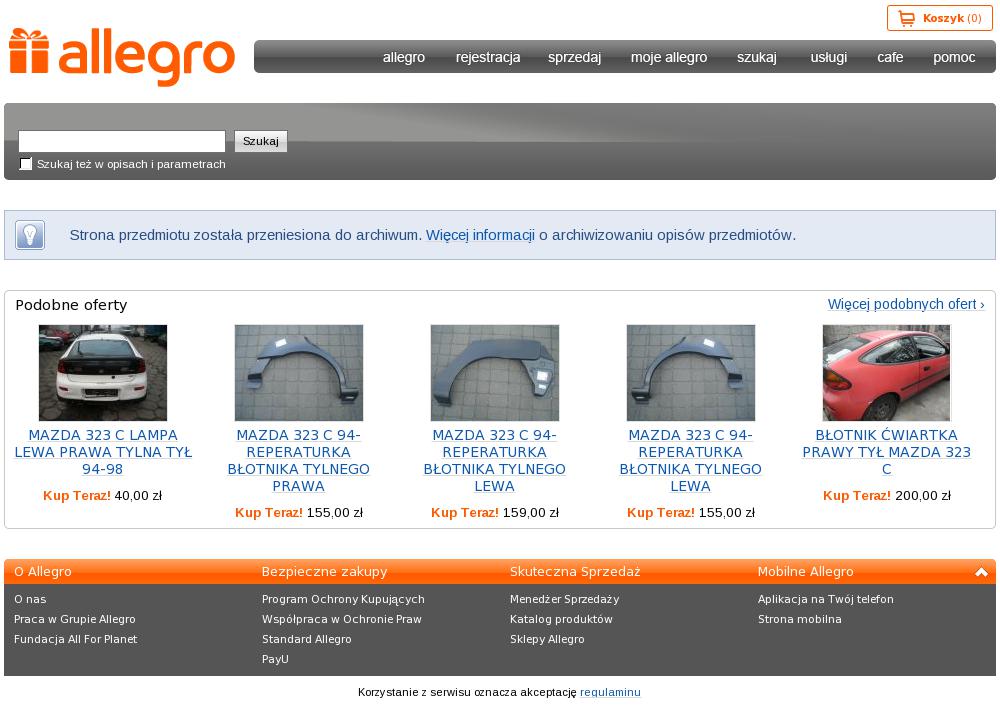Click the O Allegro footer heading
Viewport: 1000px width, 712px height.
[43, 572]
